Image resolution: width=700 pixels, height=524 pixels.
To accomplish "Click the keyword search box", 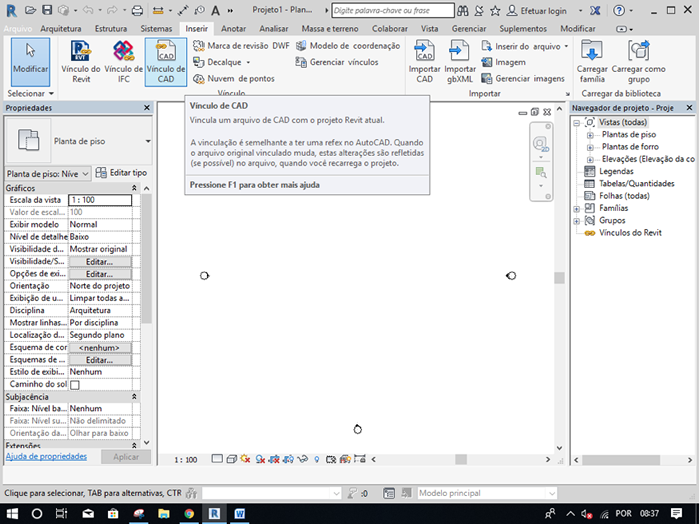I will (x=393, y=10).
